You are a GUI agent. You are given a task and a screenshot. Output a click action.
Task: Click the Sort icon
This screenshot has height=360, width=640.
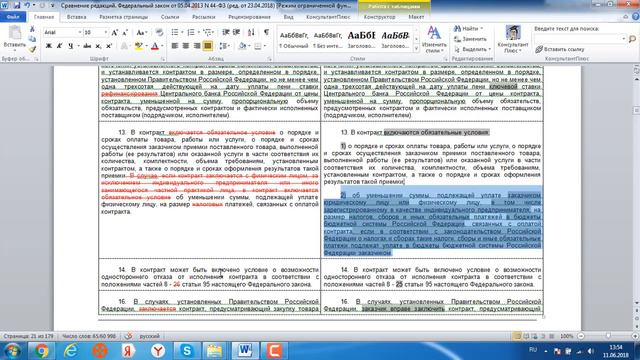coord(251,32)
